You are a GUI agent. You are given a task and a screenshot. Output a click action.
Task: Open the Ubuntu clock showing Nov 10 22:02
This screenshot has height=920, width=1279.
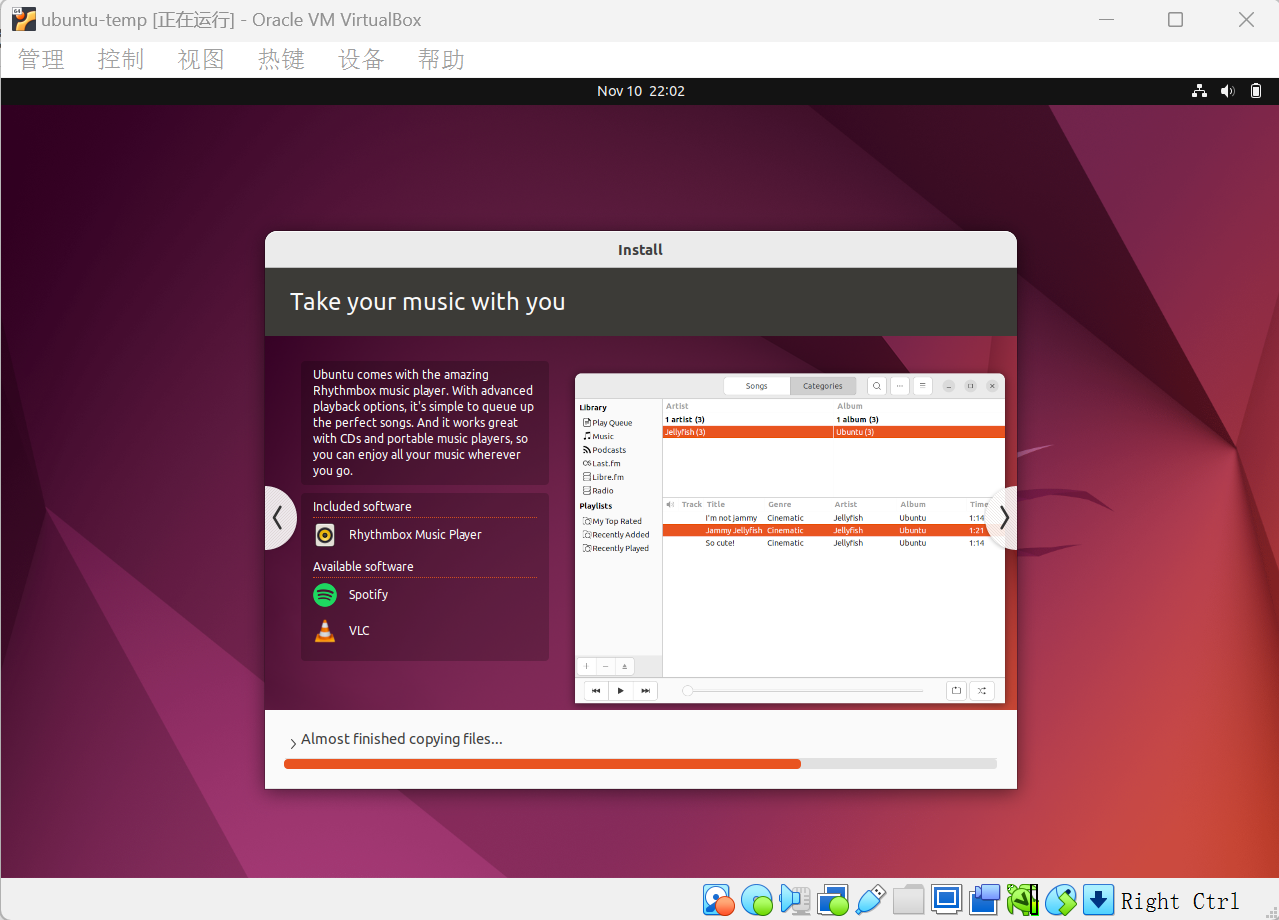[x=640, y=91]
